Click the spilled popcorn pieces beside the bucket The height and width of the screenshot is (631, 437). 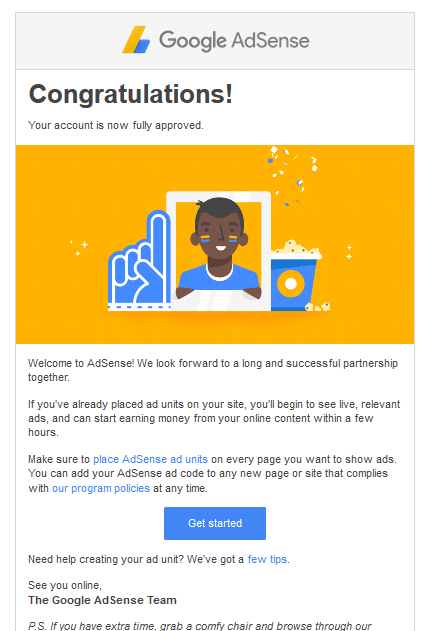(317, 307)
